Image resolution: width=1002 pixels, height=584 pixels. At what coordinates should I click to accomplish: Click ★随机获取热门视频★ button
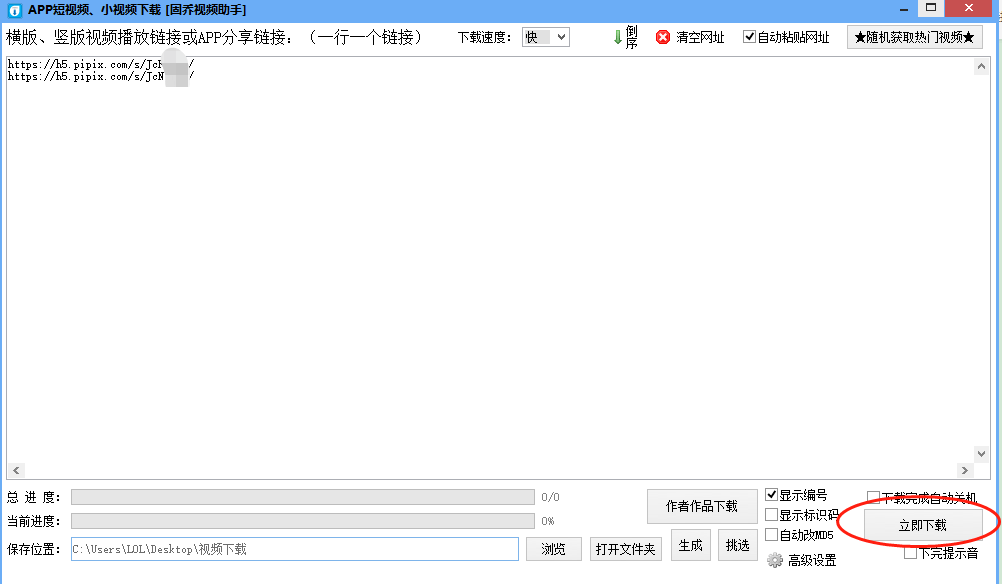click(914, 37)
